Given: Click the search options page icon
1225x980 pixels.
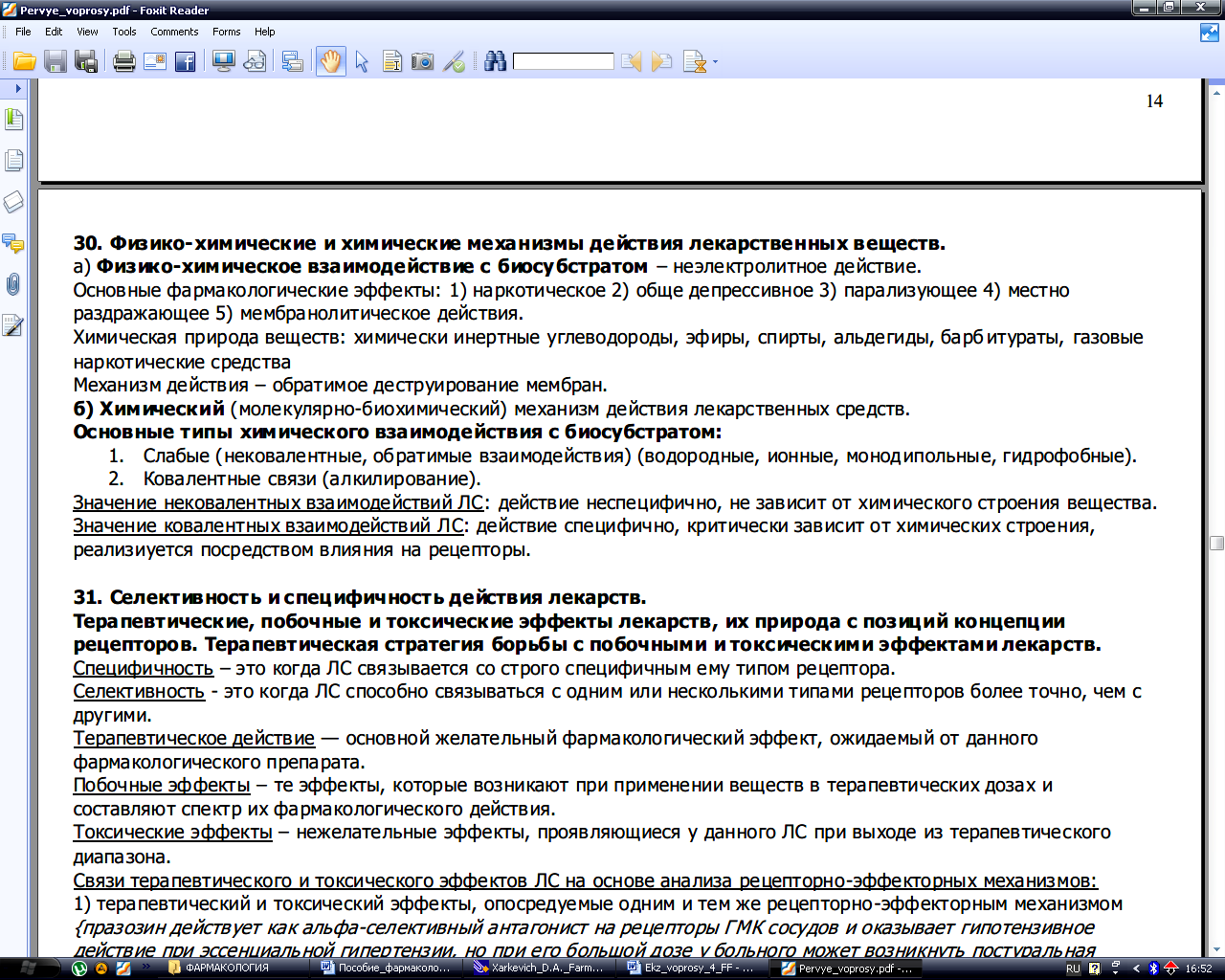Looking at the screenshot, I should 695,62.
